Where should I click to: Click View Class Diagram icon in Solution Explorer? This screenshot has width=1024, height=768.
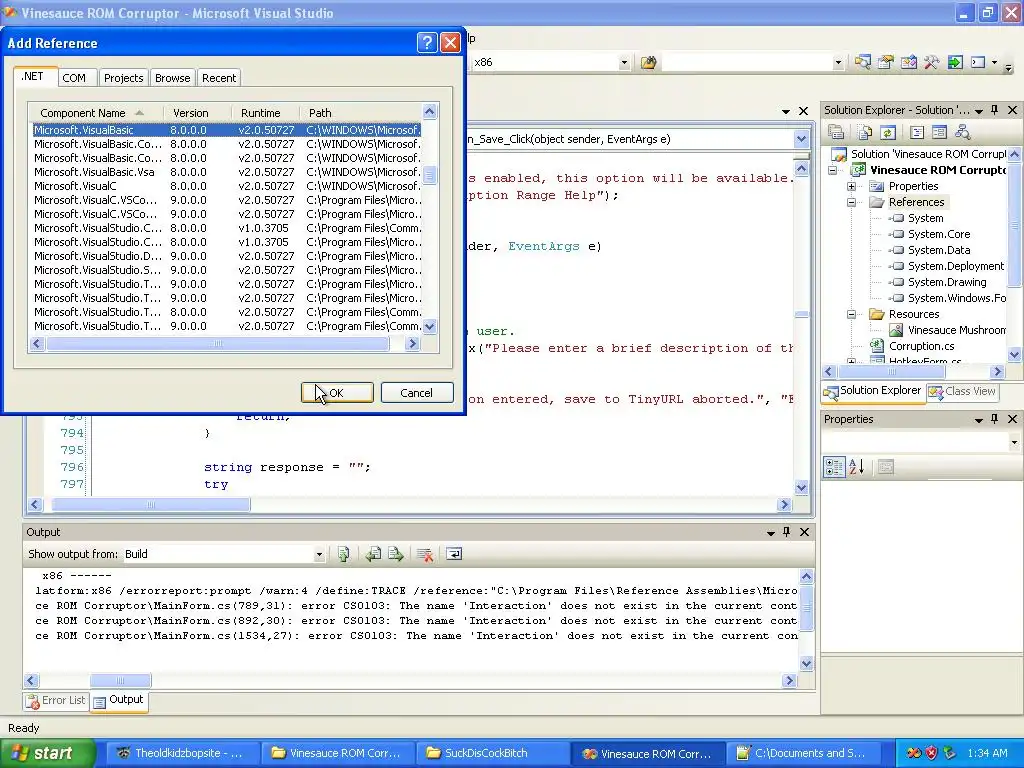point(962,133)
